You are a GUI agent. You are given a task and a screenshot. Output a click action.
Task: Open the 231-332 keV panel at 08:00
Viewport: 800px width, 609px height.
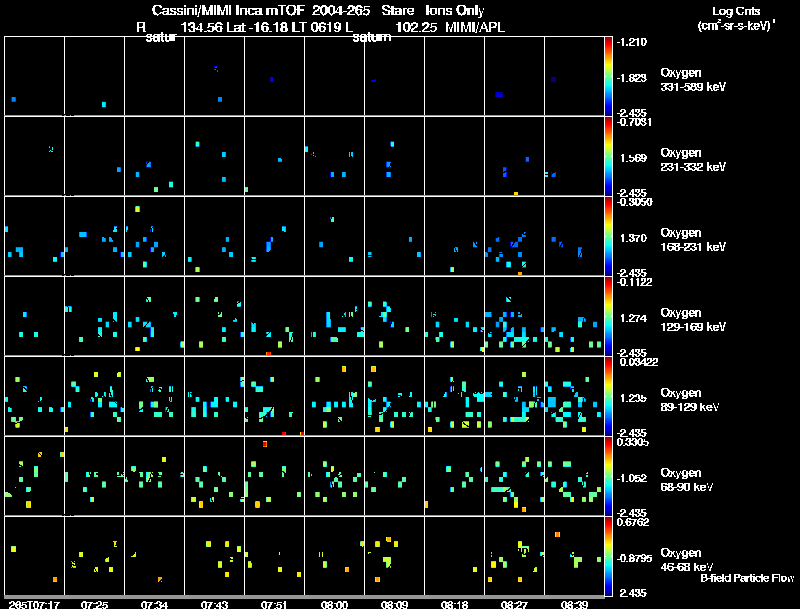click(x=334, y=156)
